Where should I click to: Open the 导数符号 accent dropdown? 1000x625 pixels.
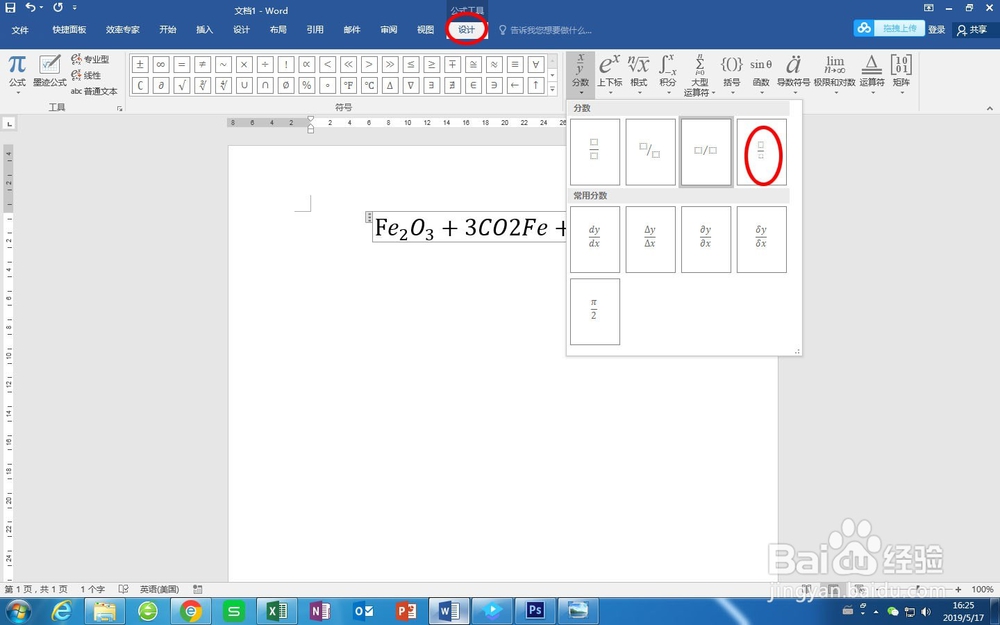(x=793, y=74)
